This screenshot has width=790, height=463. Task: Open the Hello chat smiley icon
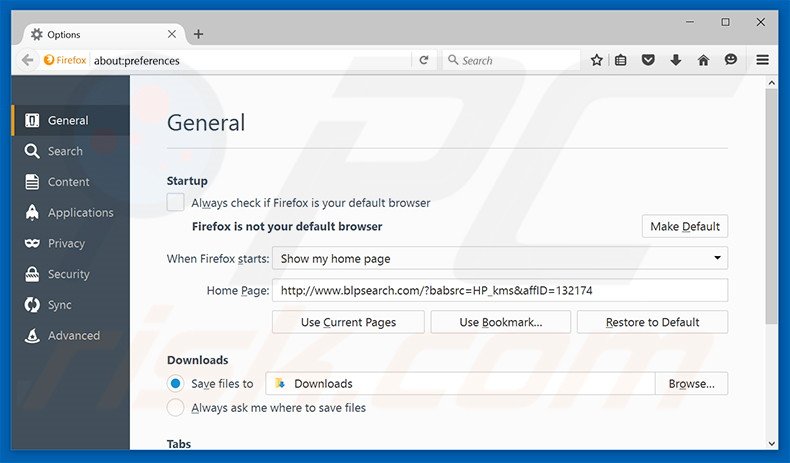731,60
